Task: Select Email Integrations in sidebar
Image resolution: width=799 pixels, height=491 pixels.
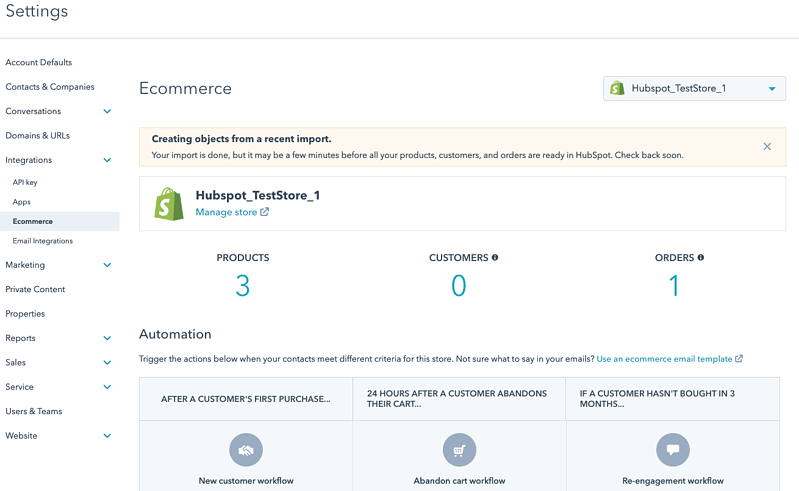Action: (42, 241)
